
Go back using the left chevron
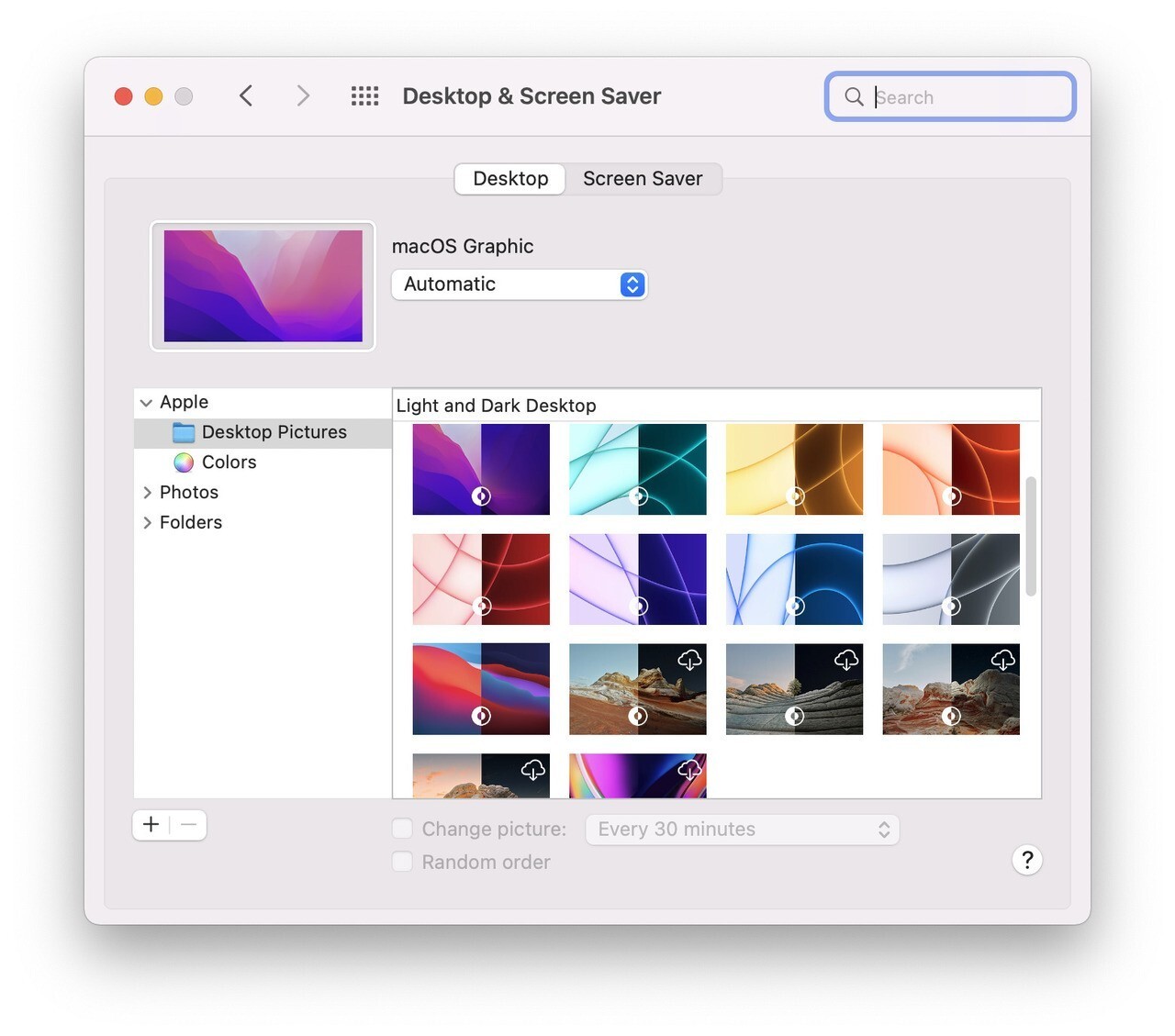pyautogui.click(x=246, y=96)
